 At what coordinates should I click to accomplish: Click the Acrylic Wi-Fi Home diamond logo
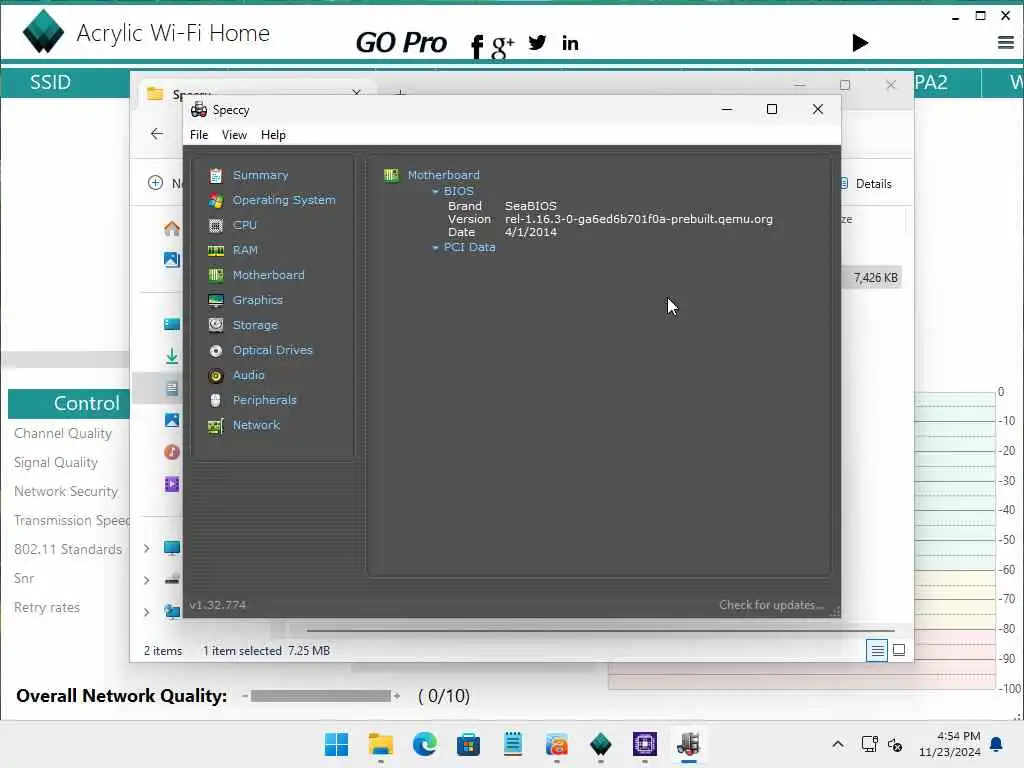click(43, 31)
